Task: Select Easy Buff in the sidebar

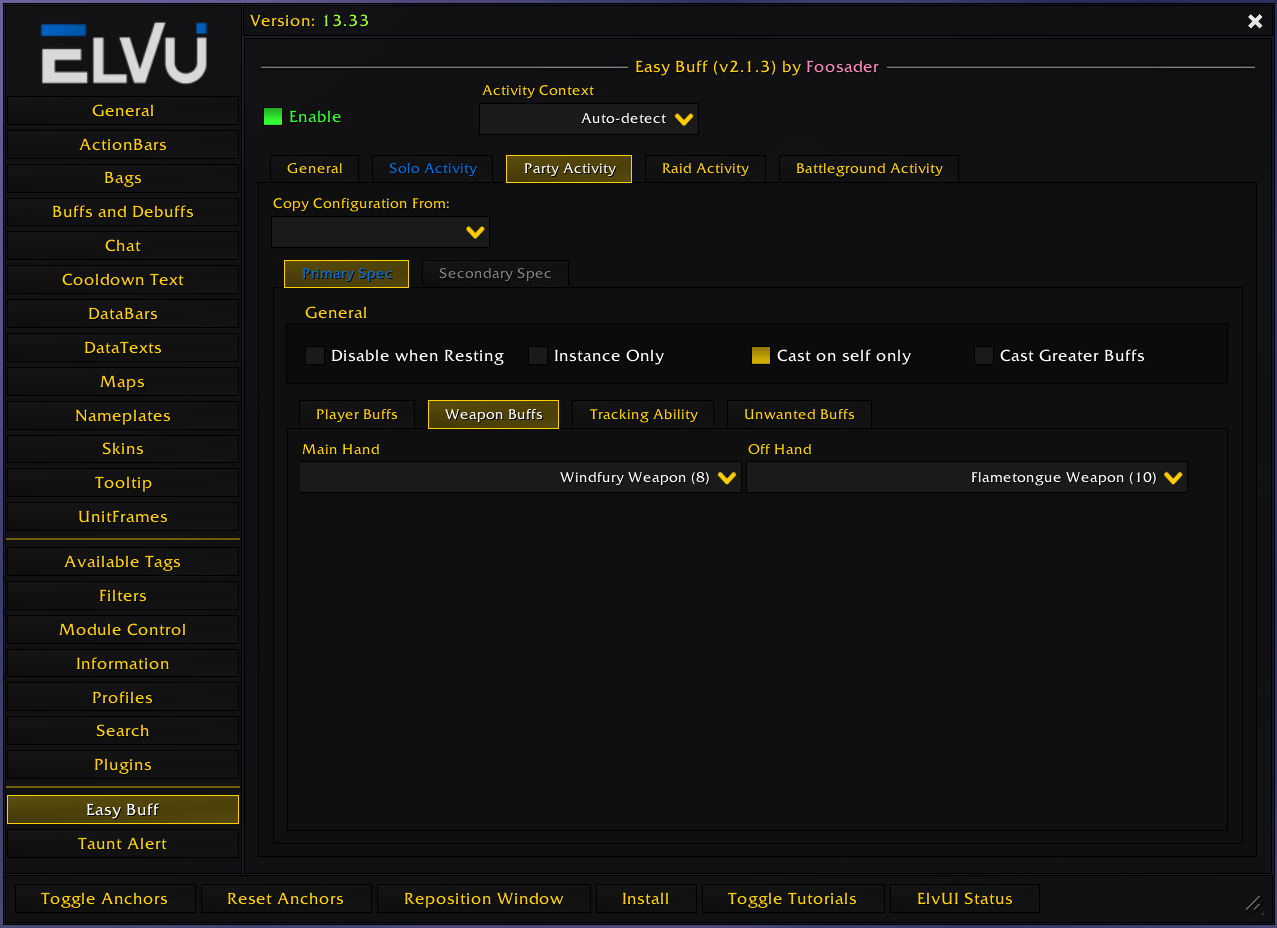Action: (123, 810)
